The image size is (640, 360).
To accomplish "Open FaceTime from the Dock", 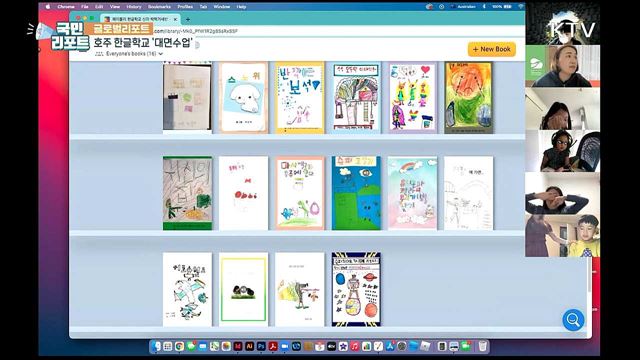I will coord(465,347).
